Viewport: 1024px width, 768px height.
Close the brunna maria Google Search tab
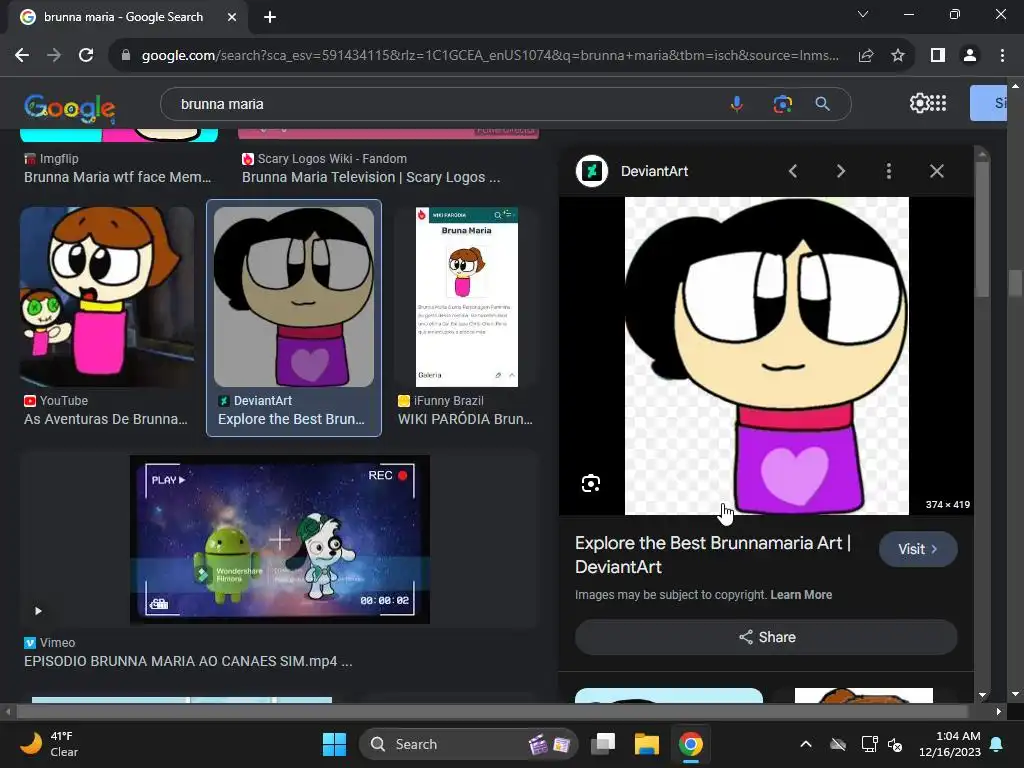[x=232, y=17]
